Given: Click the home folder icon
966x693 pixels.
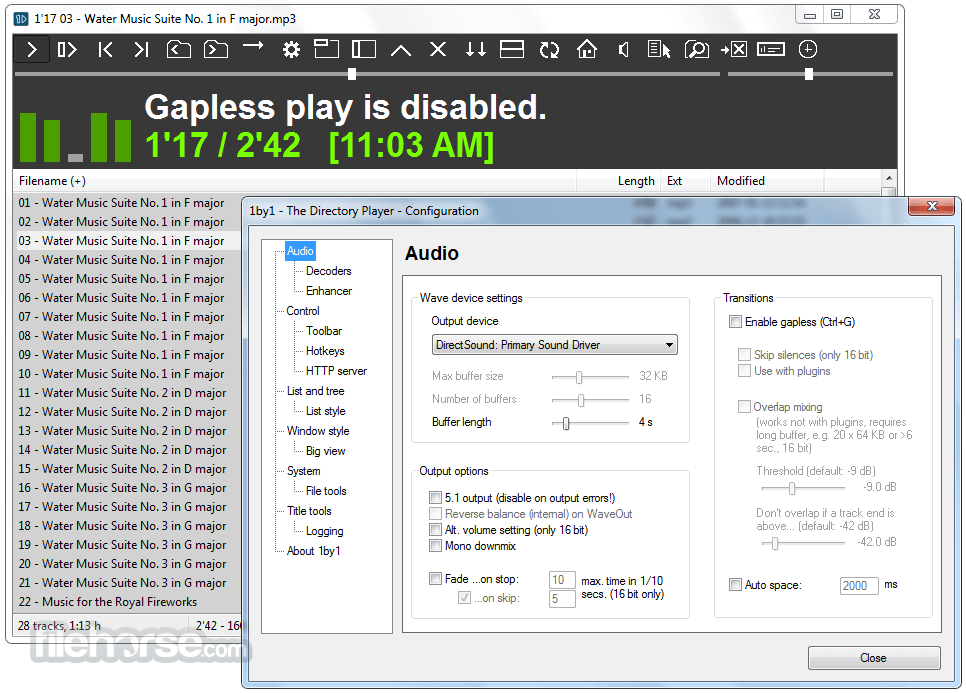Looking at the screenshot, I should point(586,49).
